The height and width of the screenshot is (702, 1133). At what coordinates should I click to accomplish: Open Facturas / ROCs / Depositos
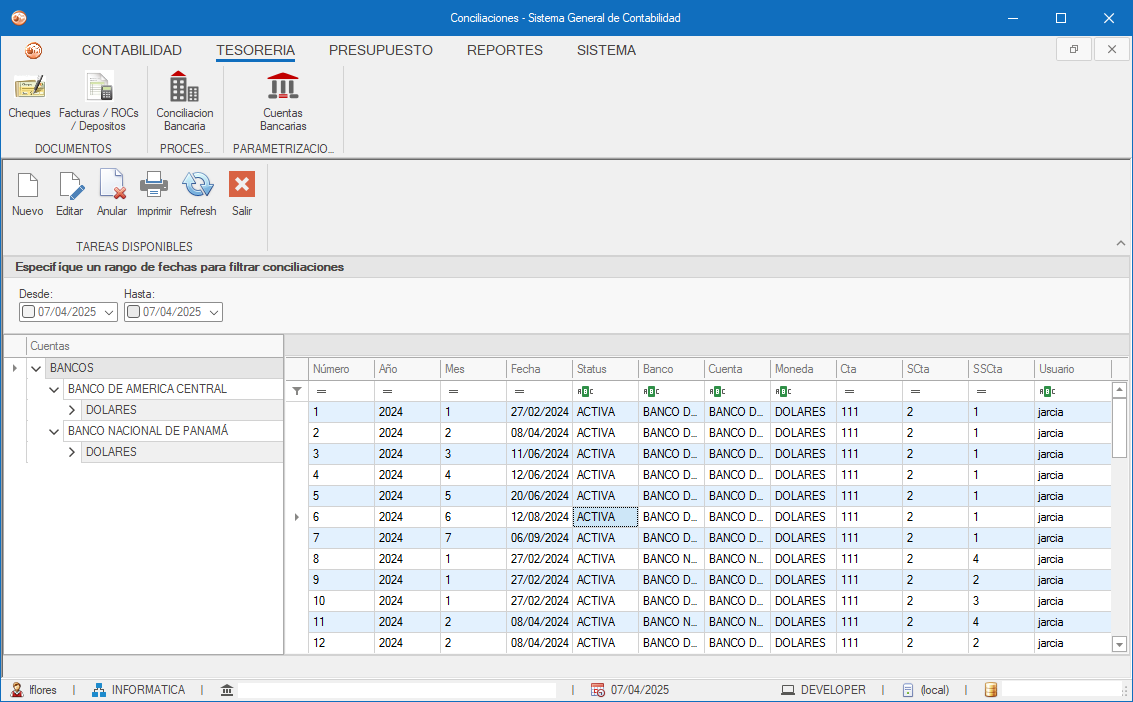(x=99, y=102)
